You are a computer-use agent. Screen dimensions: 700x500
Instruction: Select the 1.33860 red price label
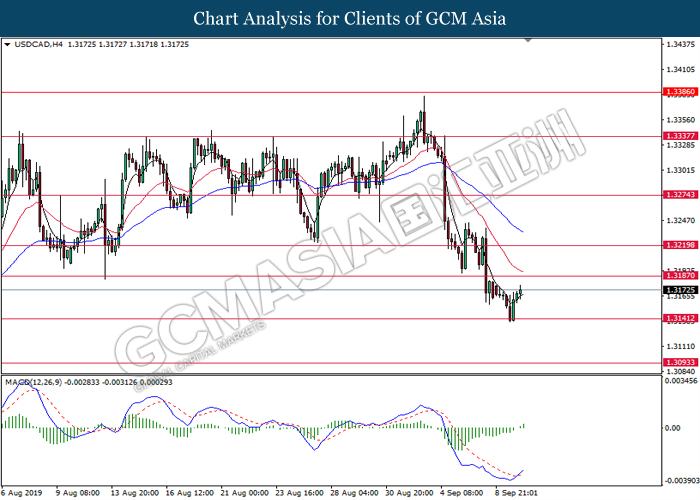(x=680, y=92)
